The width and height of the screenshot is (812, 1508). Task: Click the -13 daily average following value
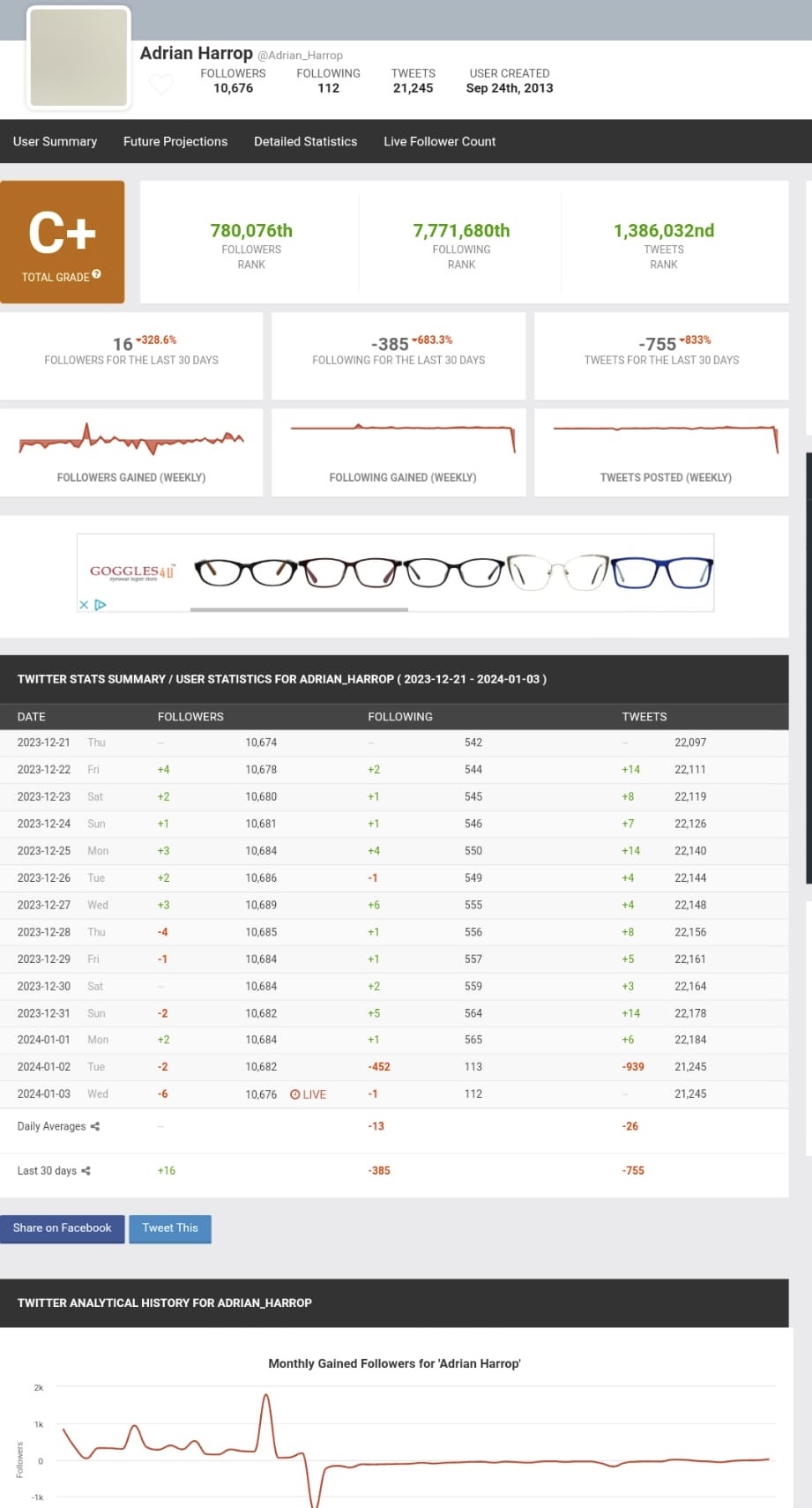(x=376, y=1126)
